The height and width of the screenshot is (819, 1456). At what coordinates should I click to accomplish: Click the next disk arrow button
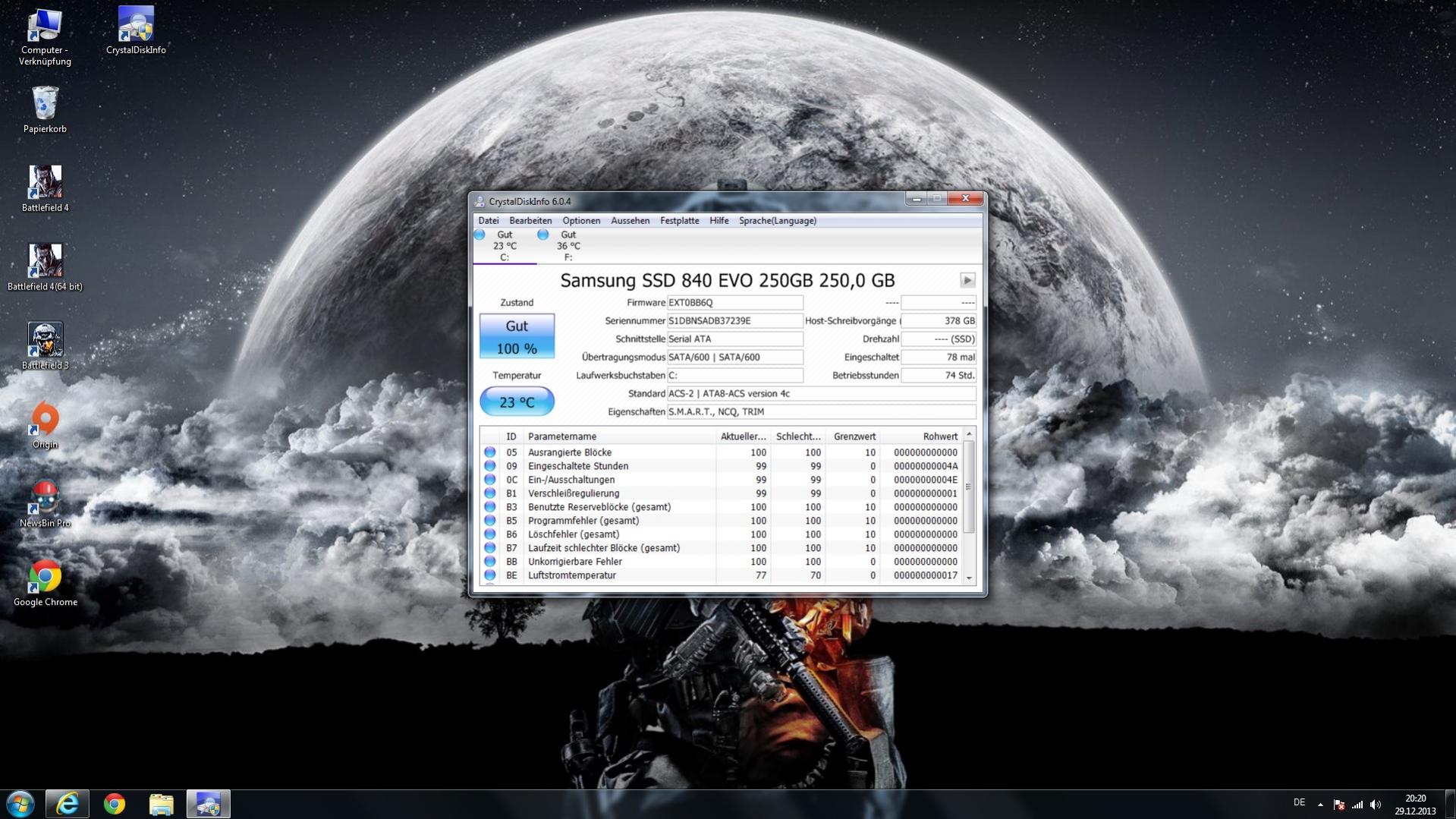click(x=967, y=281)
